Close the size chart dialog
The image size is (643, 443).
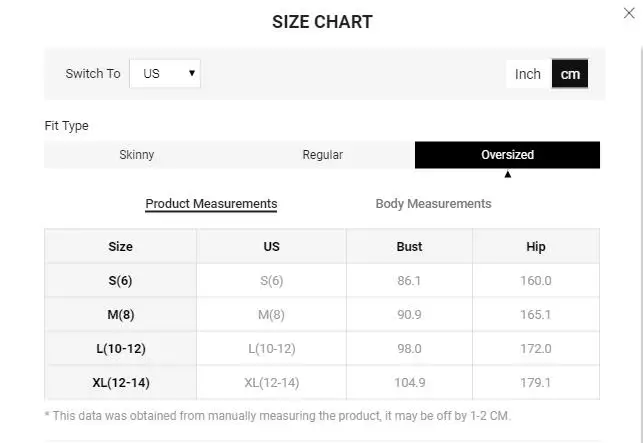629,13
